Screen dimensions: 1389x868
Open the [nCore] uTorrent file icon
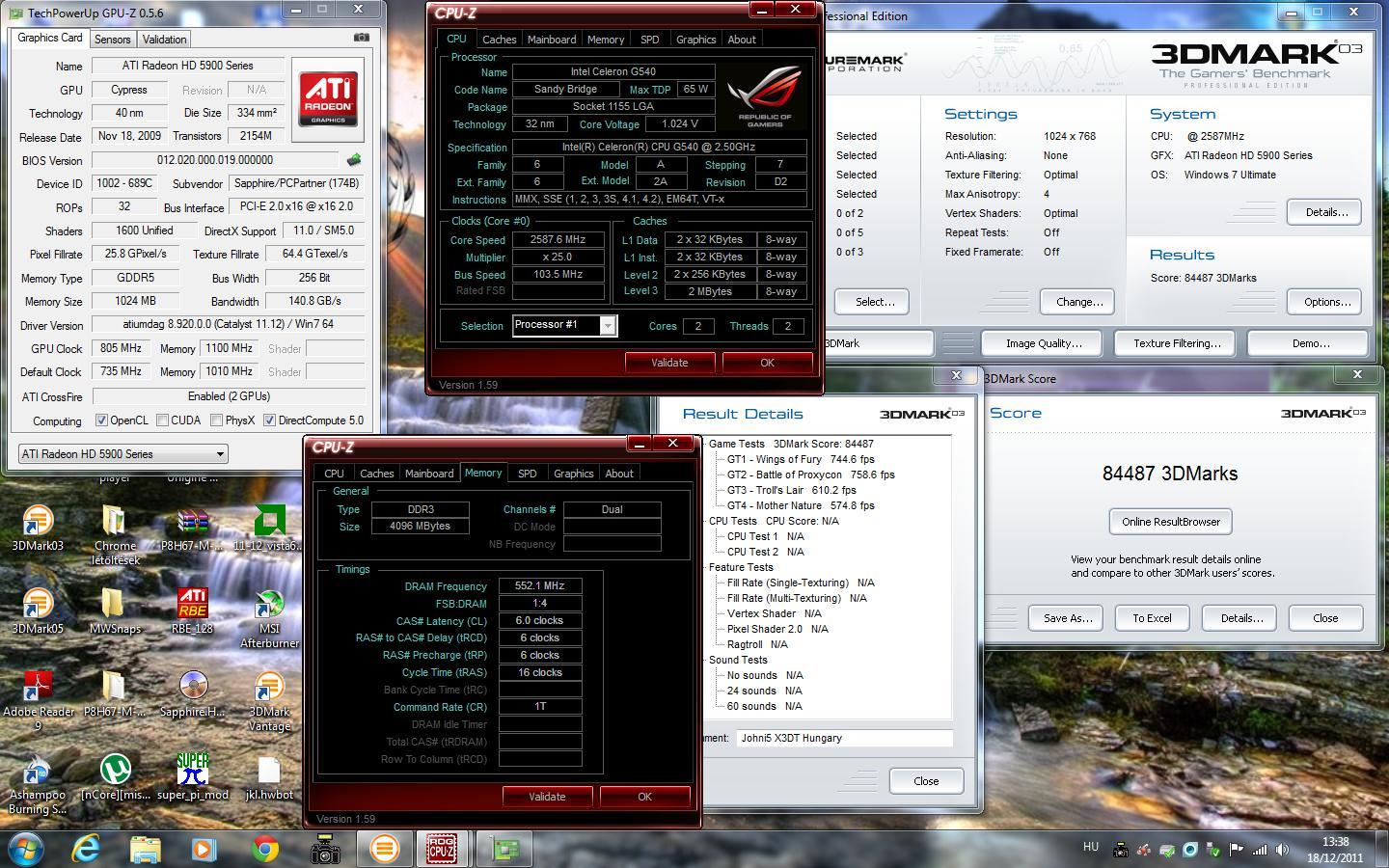click(115, 777)
